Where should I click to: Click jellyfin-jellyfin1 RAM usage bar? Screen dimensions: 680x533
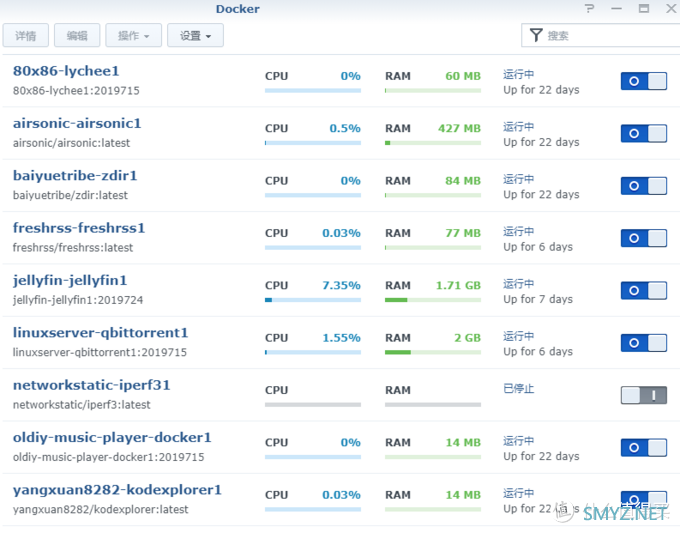tap(433, 300)
